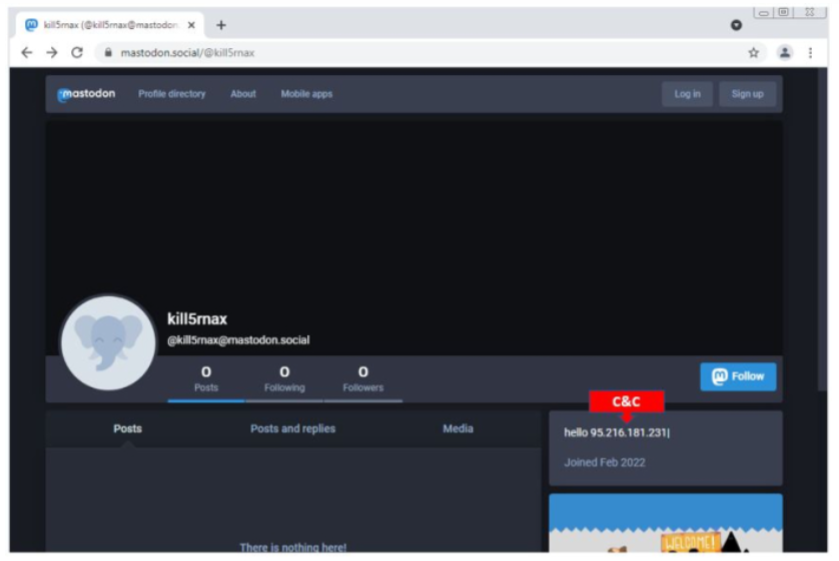Click the browser forward arrow
Viewport: 839px width, 561px height.
point(51,53)
